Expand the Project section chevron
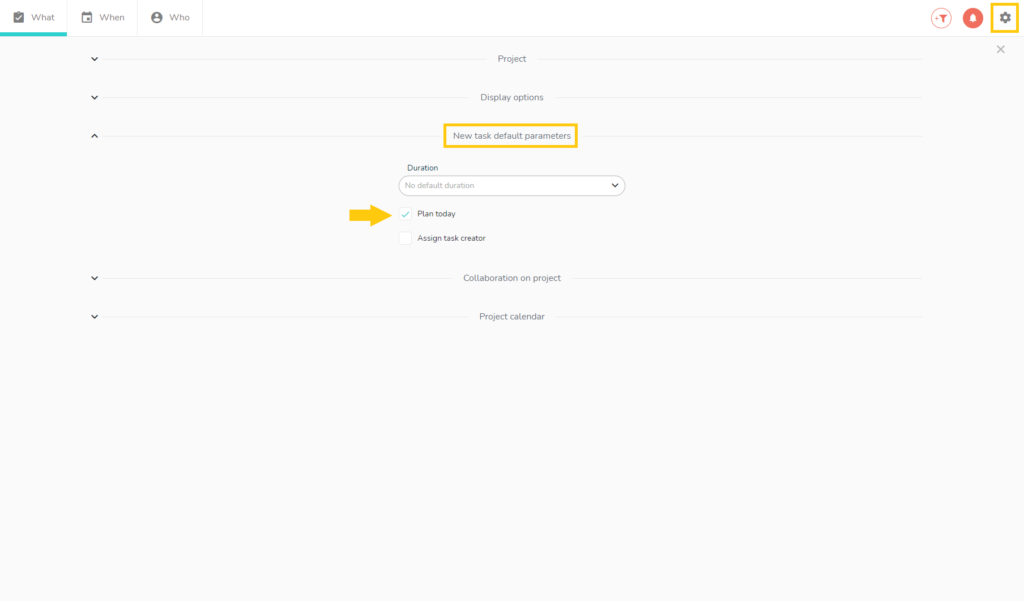The height and width of the screenshot is (601, 1024). (x=94, y=59)
